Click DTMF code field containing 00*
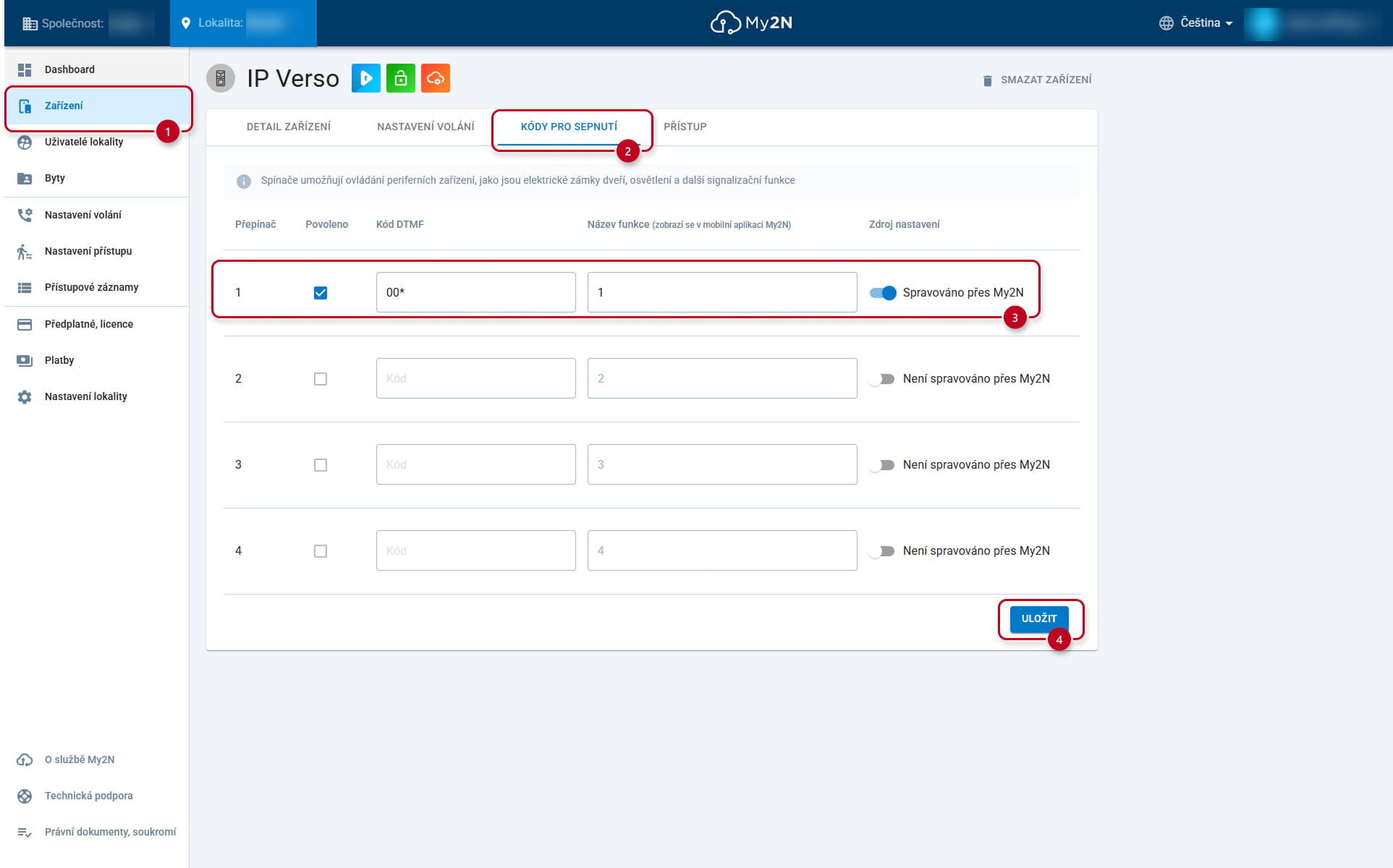 tap(476, 292)
